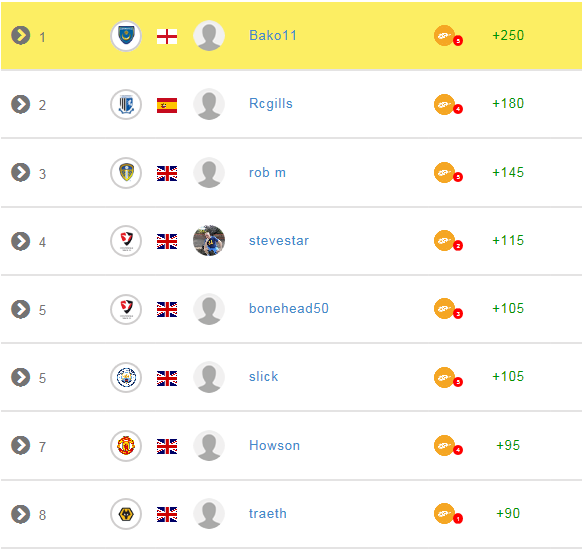Open the stevestar row chevron
This screenshot has height=550, width=582.
pos(20,241)
